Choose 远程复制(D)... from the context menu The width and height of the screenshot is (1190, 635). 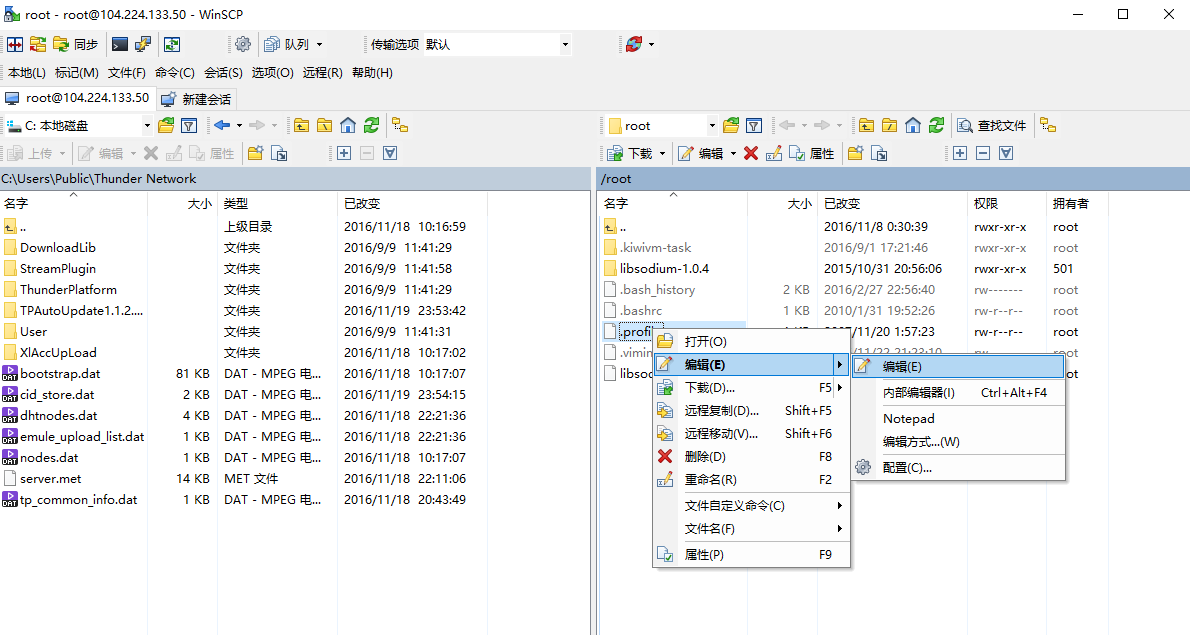[x=751, y=410]
